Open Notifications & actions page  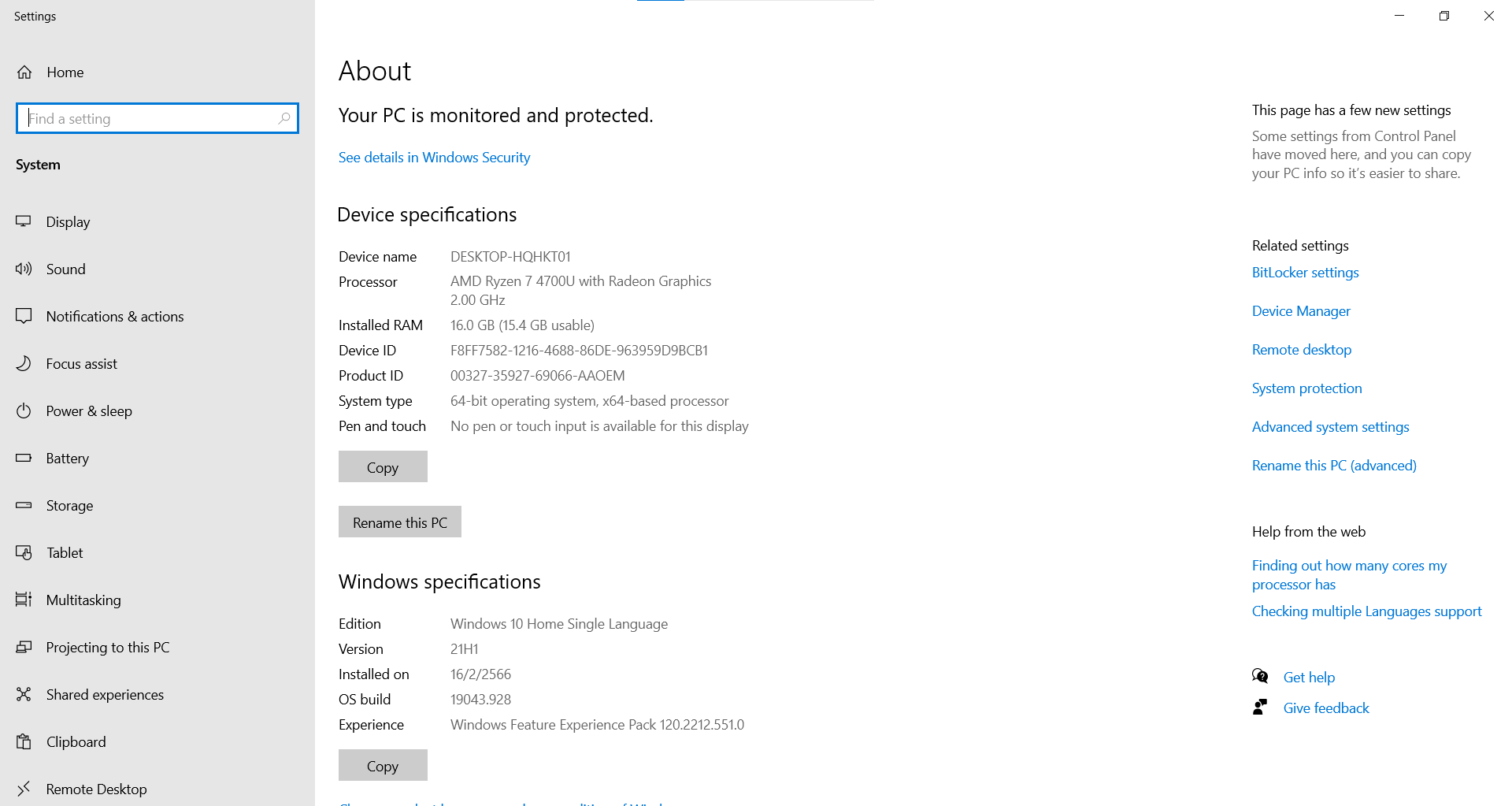pos(114,316)
